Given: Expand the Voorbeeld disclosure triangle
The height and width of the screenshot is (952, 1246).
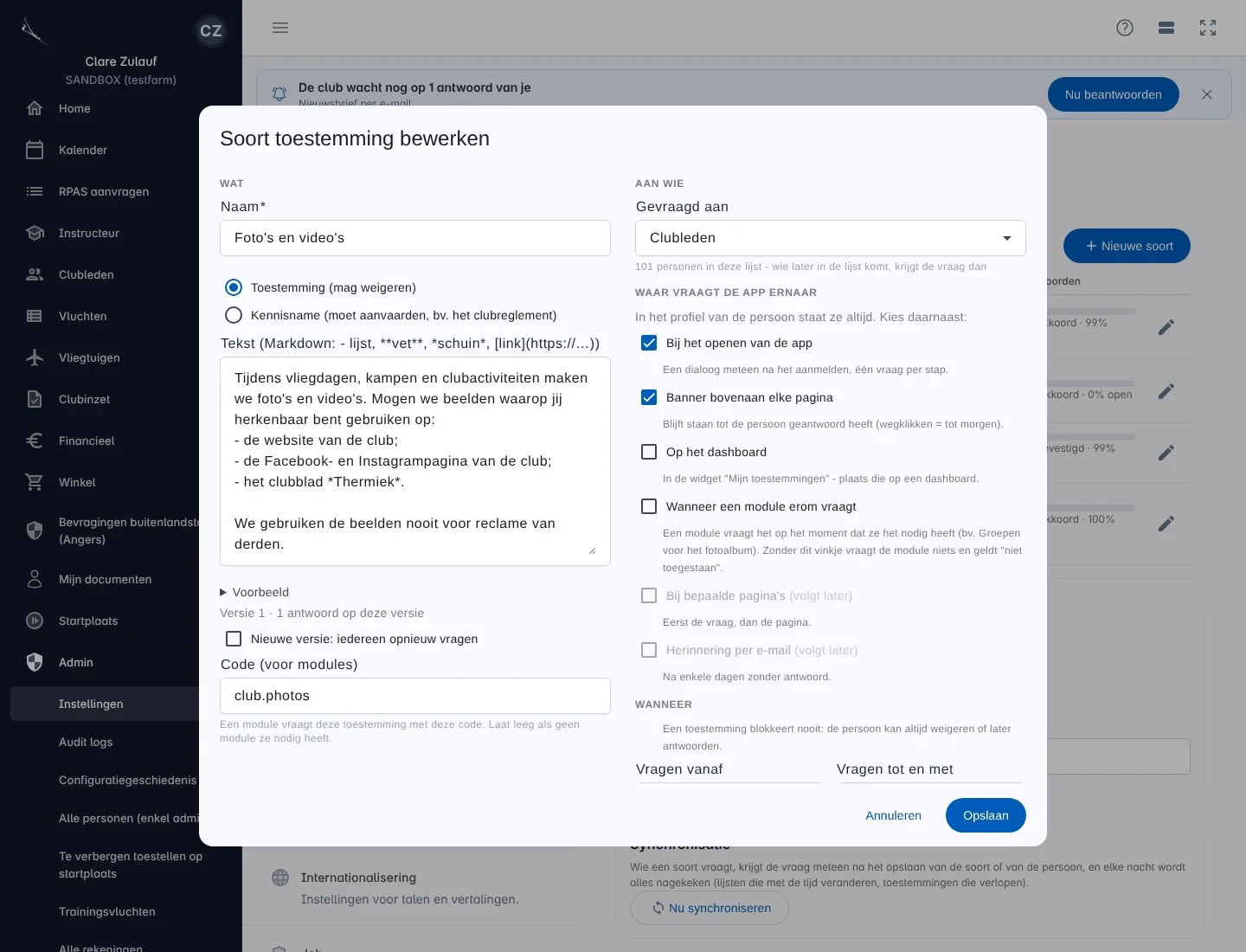Looking at the screenshot, I should [223, 592].
